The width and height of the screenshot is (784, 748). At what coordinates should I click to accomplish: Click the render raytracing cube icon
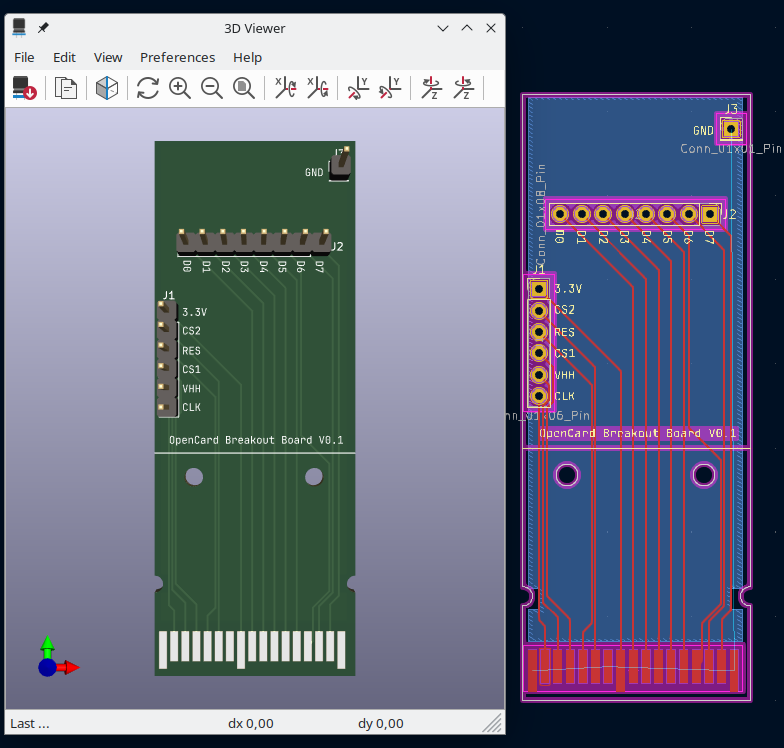point(106,88)
